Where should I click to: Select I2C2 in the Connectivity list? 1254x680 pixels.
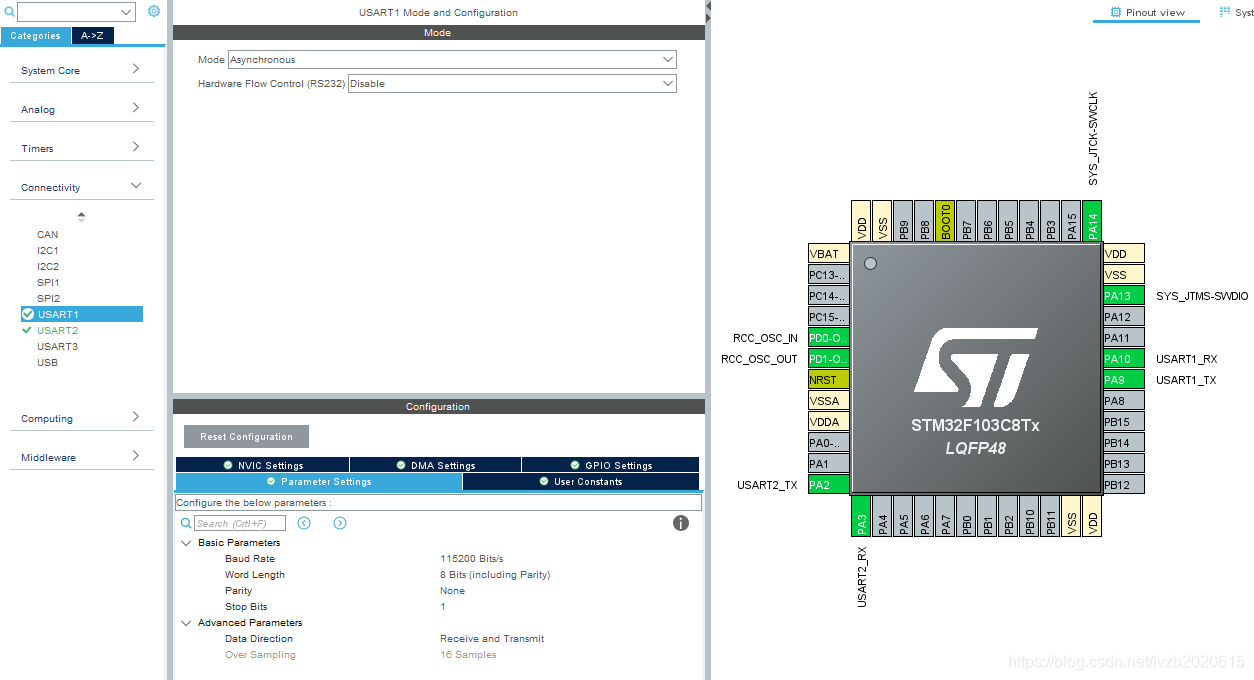point(48,266)
